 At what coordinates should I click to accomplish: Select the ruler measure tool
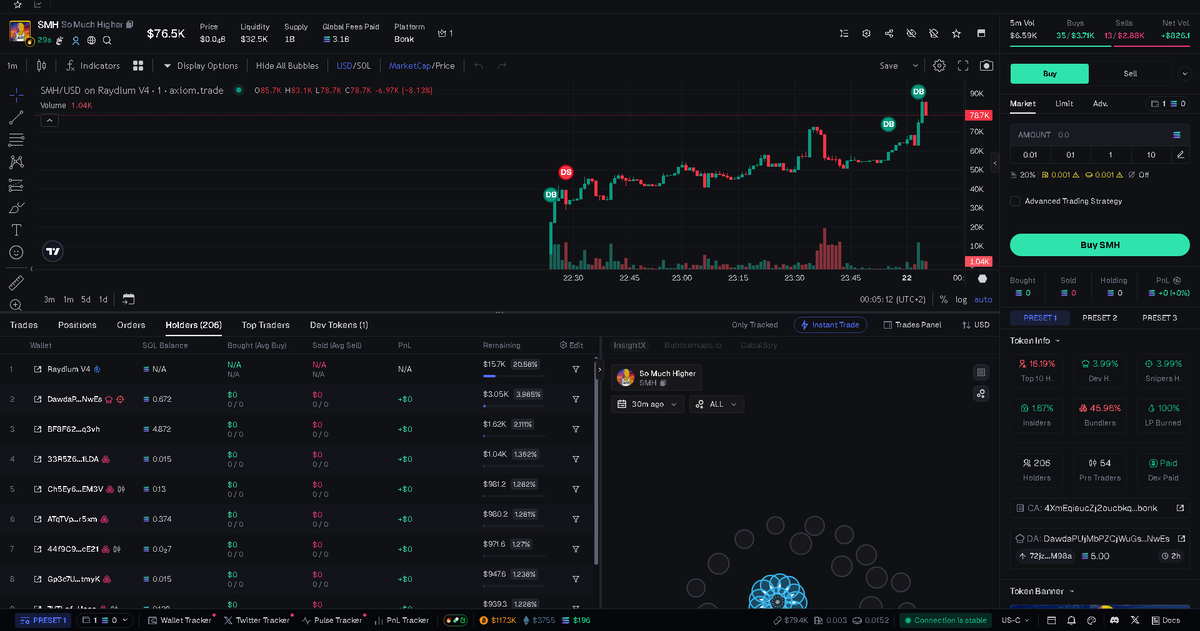point(16,282)
